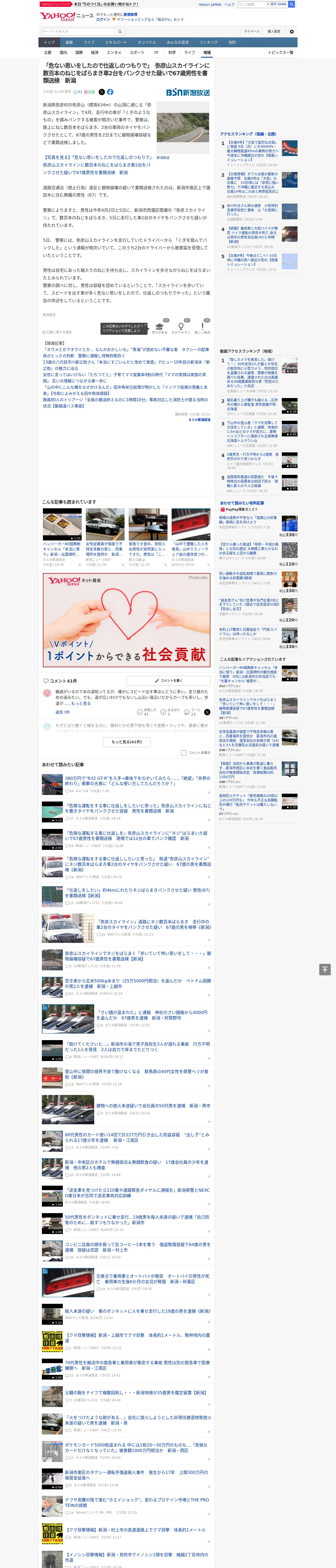Click the ログイン link
Screen dimensions: 336x1568
(103, 20)
